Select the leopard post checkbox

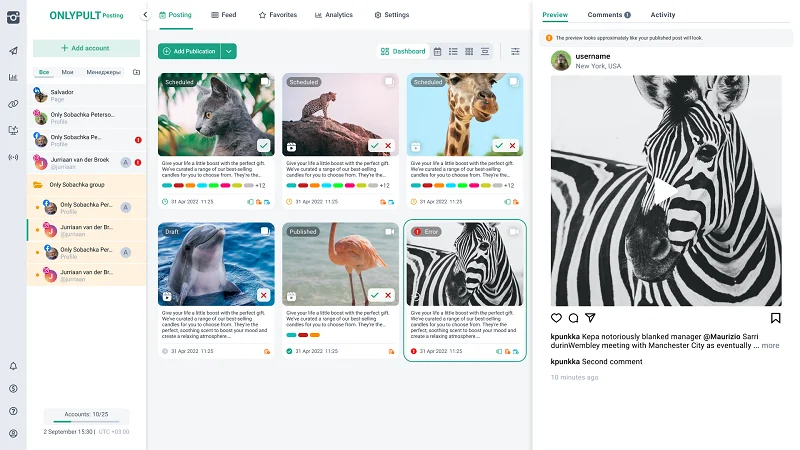click(389, 82)
